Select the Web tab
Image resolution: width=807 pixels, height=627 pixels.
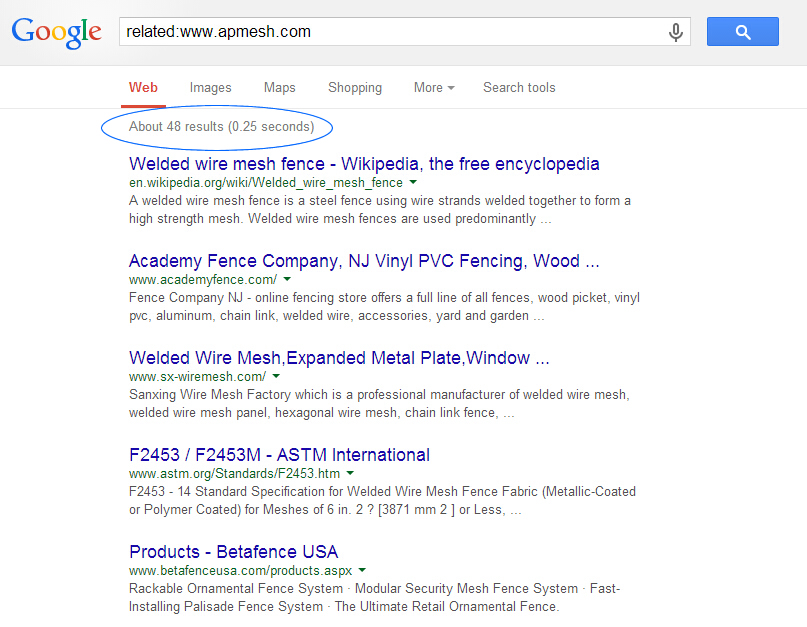(143, 88)
